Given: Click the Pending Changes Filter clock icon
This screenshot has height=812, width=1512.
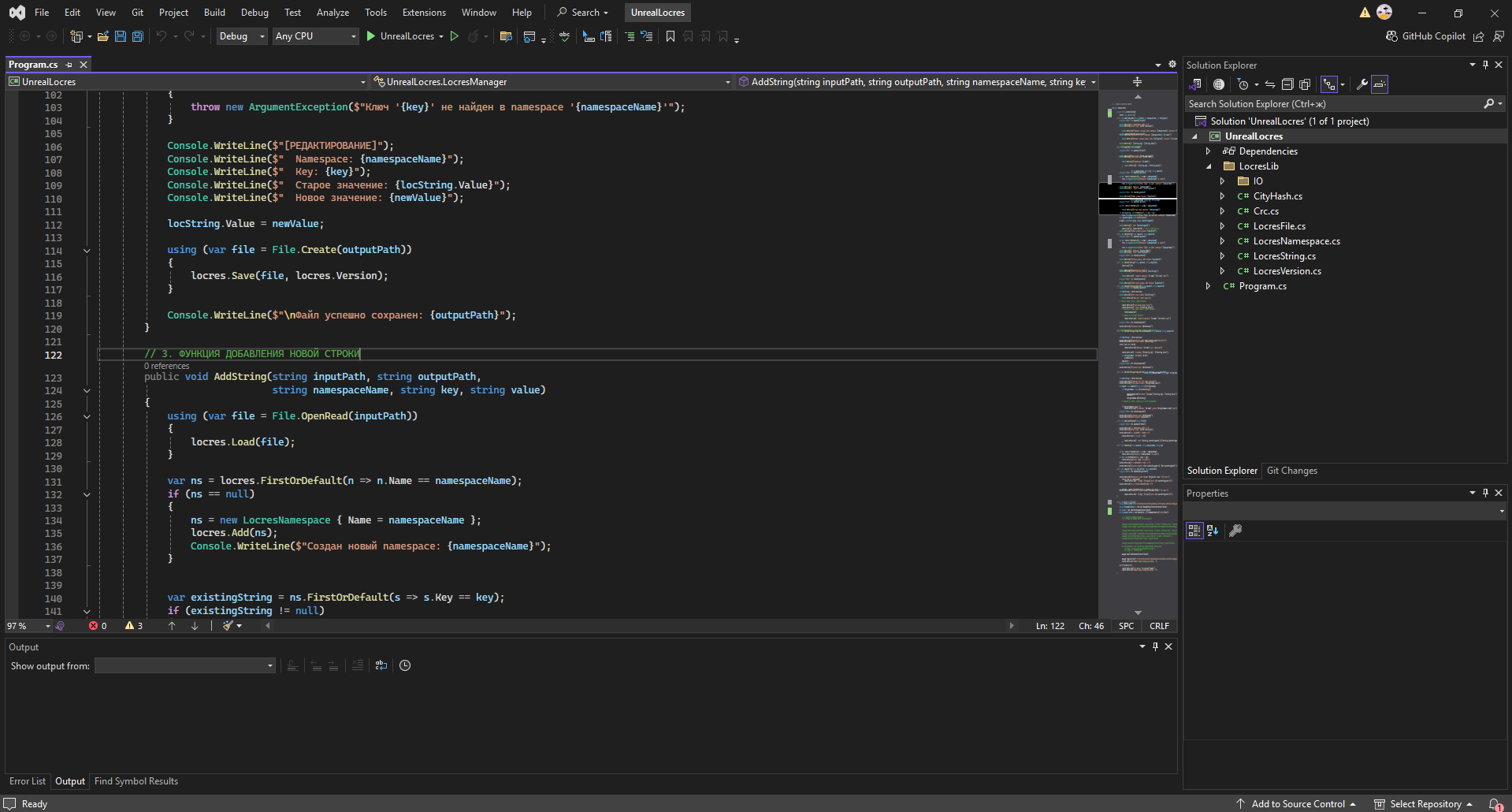Looking at the screenshot, I should (x=1243, y=84).
